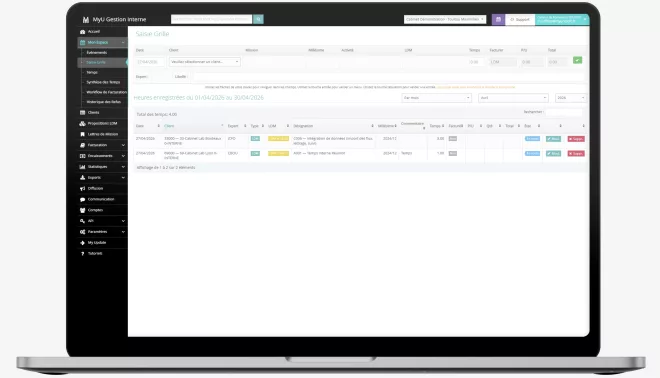Screen dimensions: 660x378
Task: Open the Clients sidebar icon
Action: [82, 113]
